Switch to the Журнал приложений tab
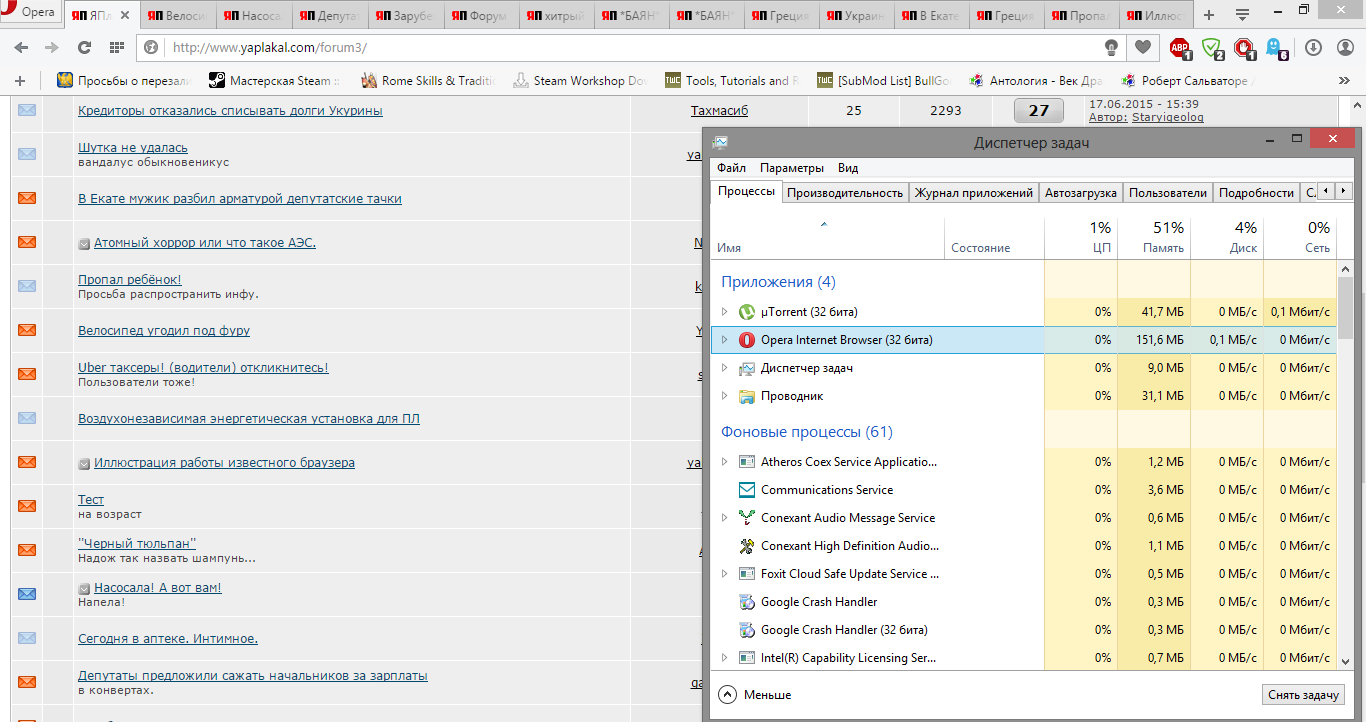This screenshot has height=722, width=1366. pos(974,193)
